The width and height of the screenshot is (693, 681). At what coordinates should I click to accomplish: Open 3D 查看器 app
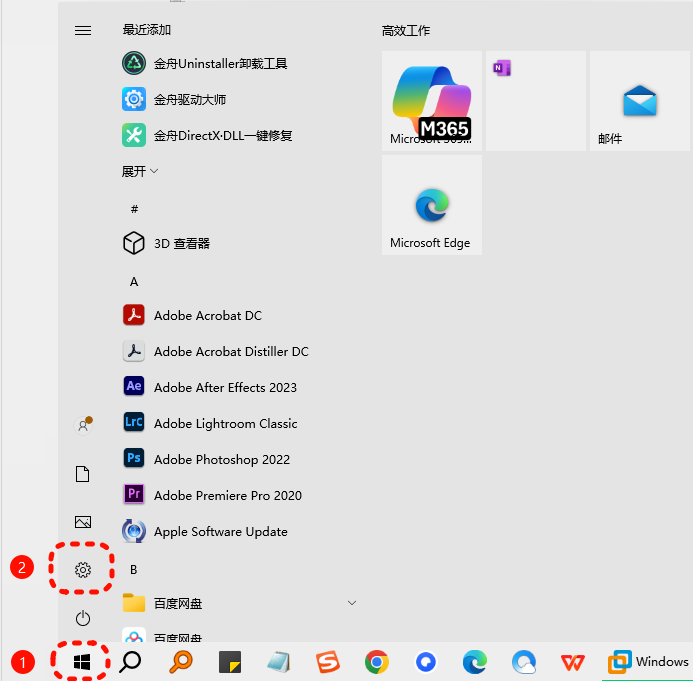[x=166, y=243]
